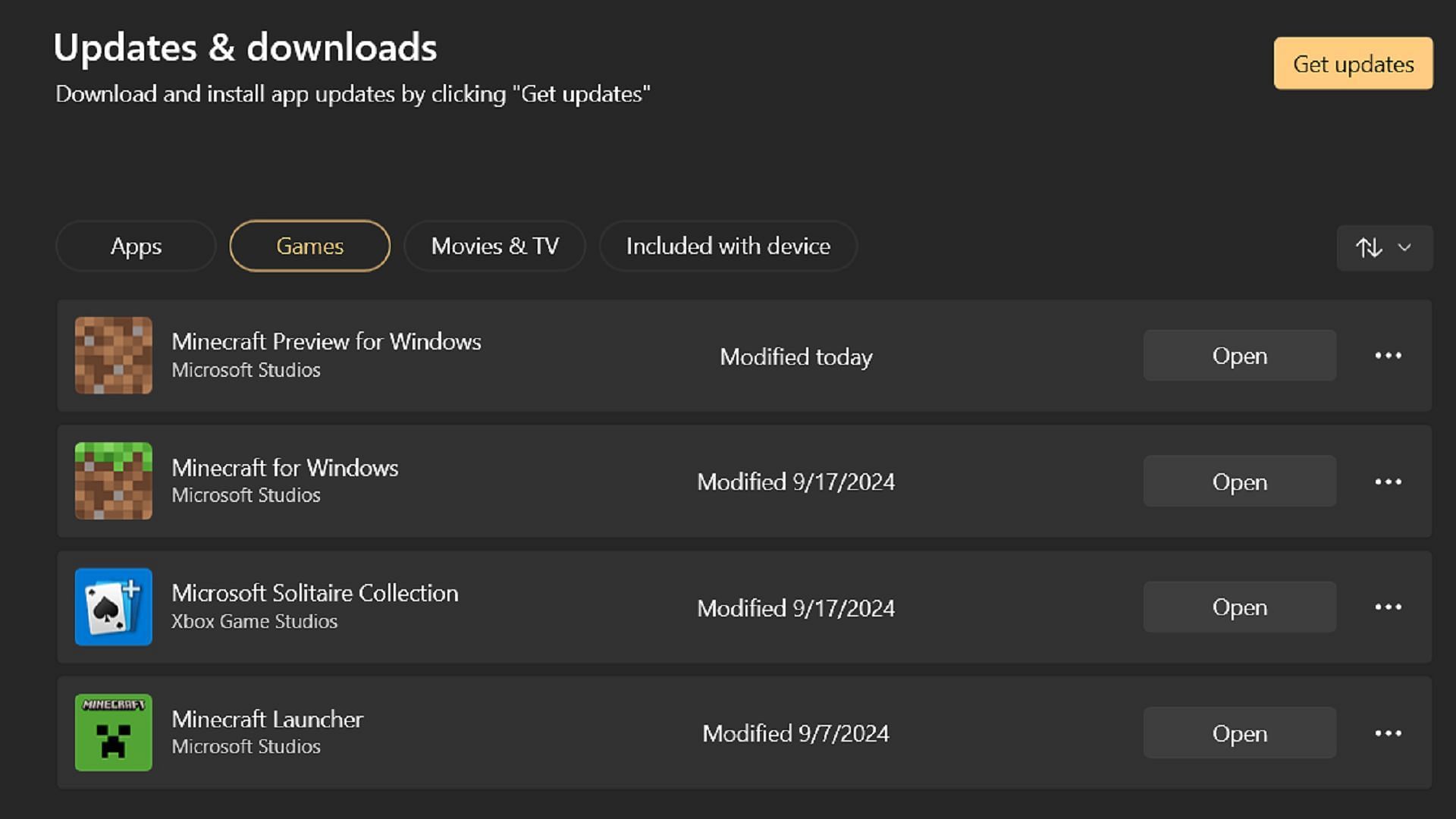Image resolution: width=1456 pixels, height=819 pixels.
Task: Toggle sort ascending or descending order
Action: click(1369, 246)
